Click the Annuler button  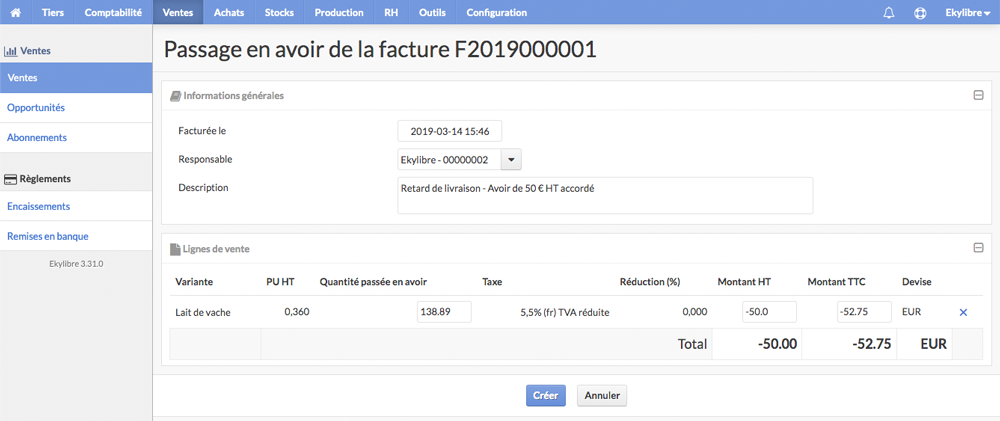pyautogui.click(x=602, y=395)
